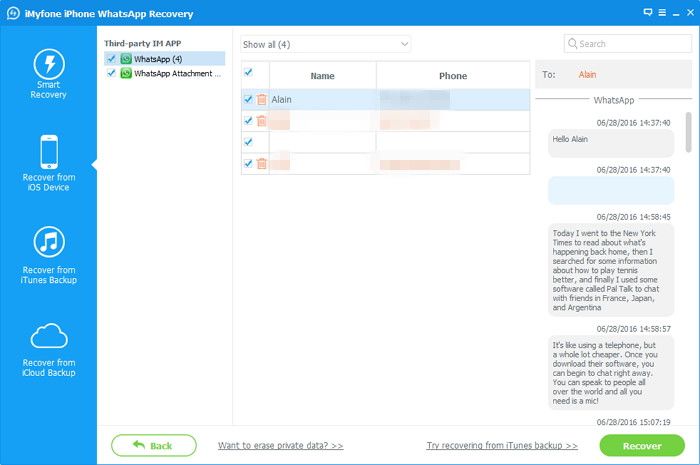Viewport: 700px width, 465px height.
Task: Toggle select-all checkbox in table header
Action: [249, 72]
